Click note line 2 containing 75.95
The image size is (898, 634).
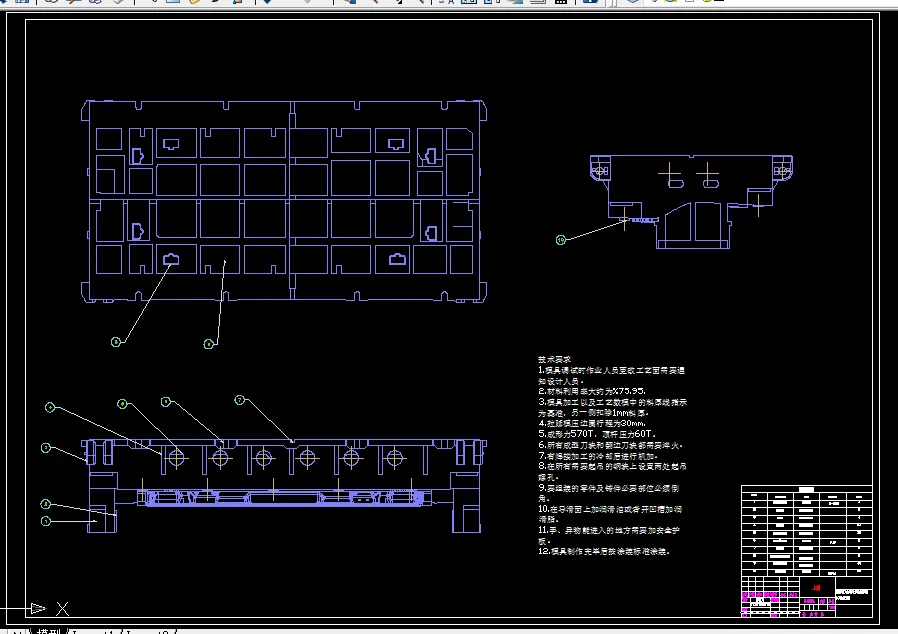(x=592, y=391)
